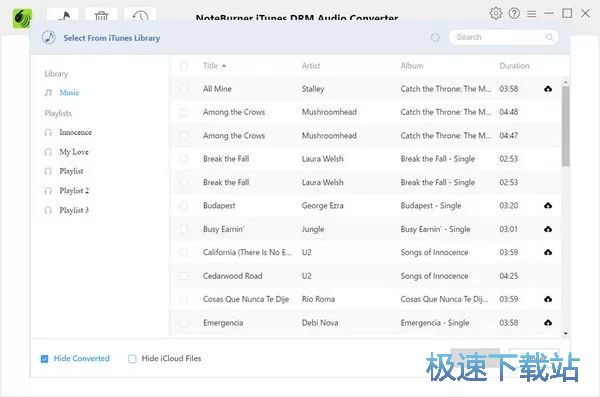Open the settings gear icon
The image size is (600, 397).
[496, 13]
